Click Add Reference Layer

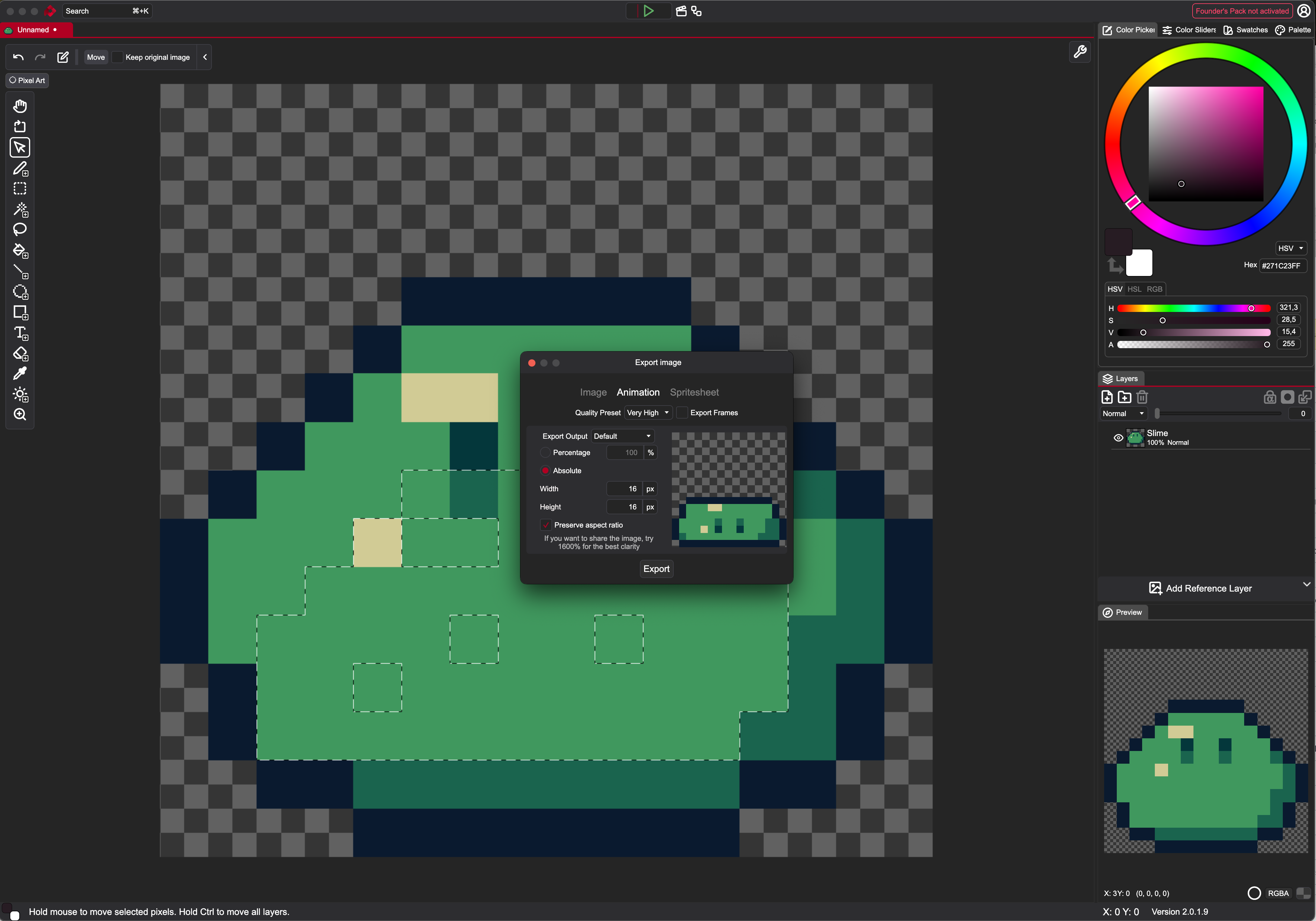(1201, 589)
